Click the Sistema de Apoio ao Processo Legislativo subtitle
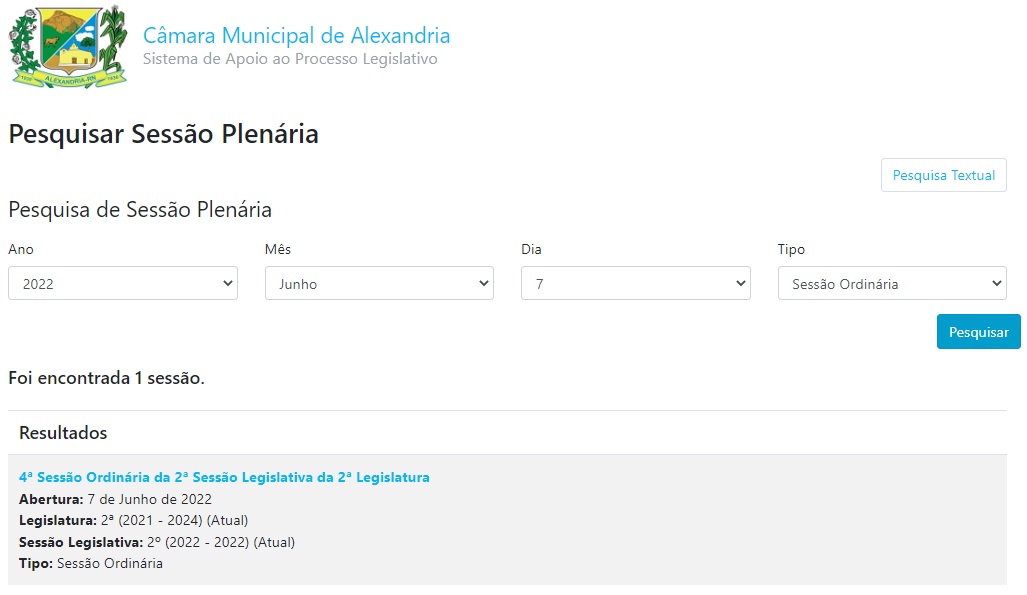Screen dimensions: 1027x595 290,59
